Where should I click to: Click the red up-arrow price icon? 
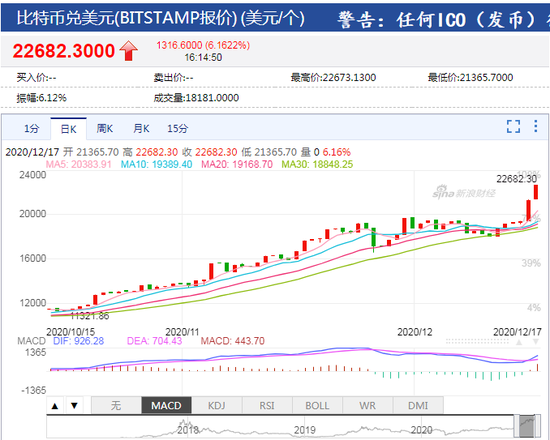click(128, 51)
